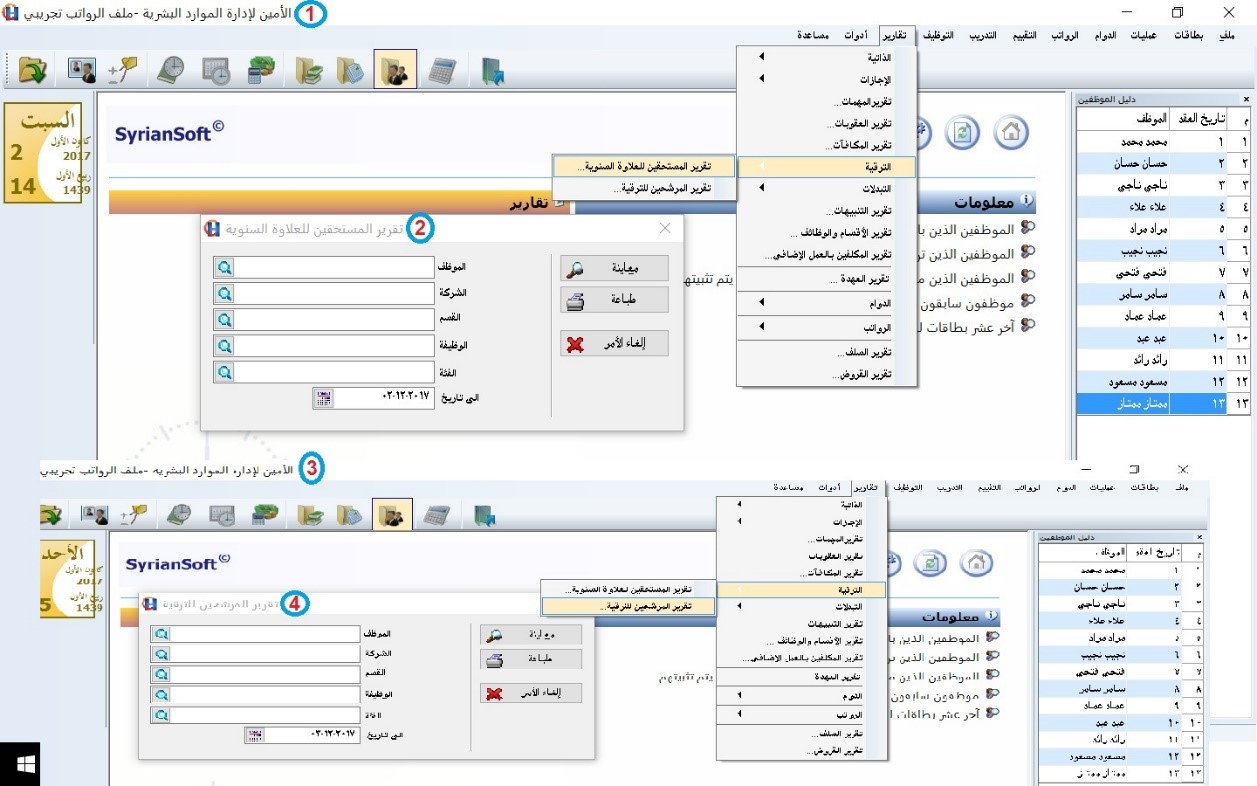Image resolution: width=1257 pixels, height=786 pixels.
Task: Click money calculator icon in الأحد window toolbar
Action: (264, 515)
